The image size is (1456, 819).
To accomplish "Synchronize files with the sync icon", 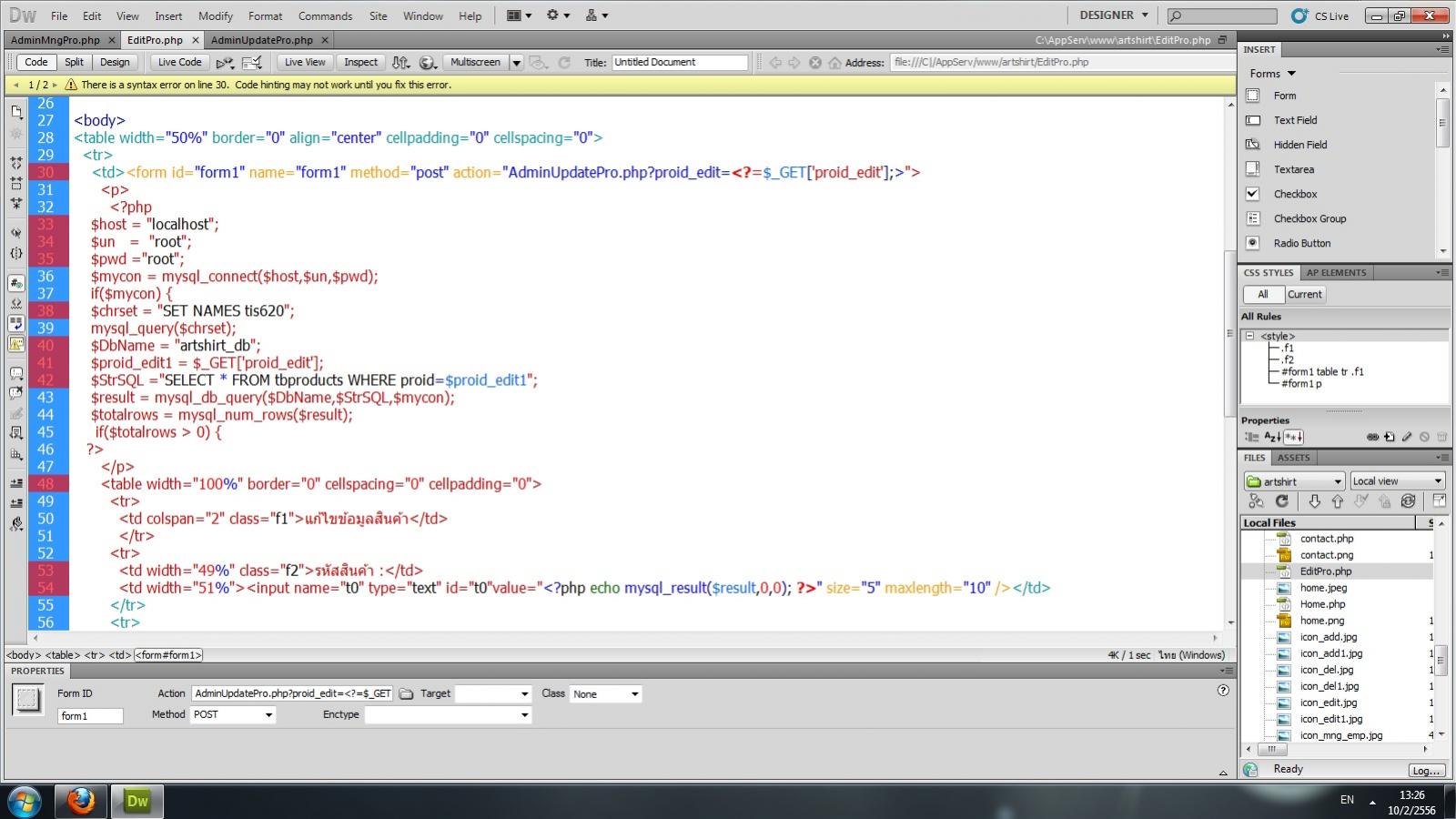I will pyautogui.click(x=1408, y=501).
